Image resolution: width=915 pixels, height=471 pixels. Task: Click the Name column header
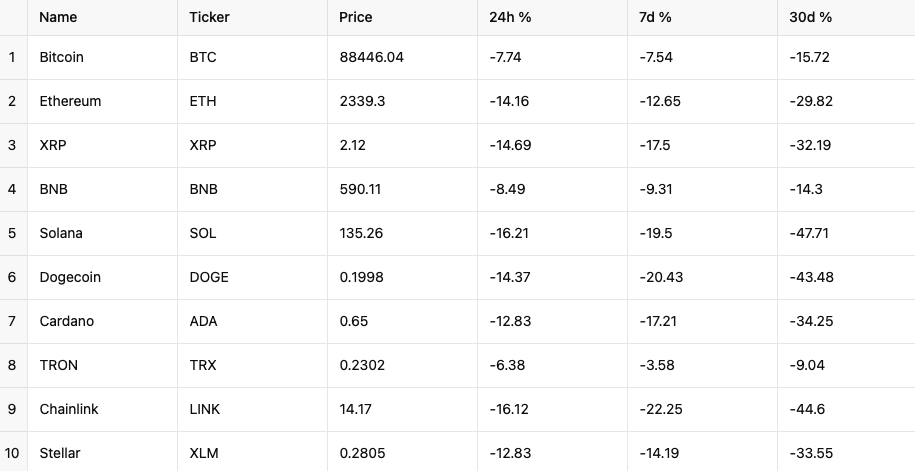(x=58, y=17)
